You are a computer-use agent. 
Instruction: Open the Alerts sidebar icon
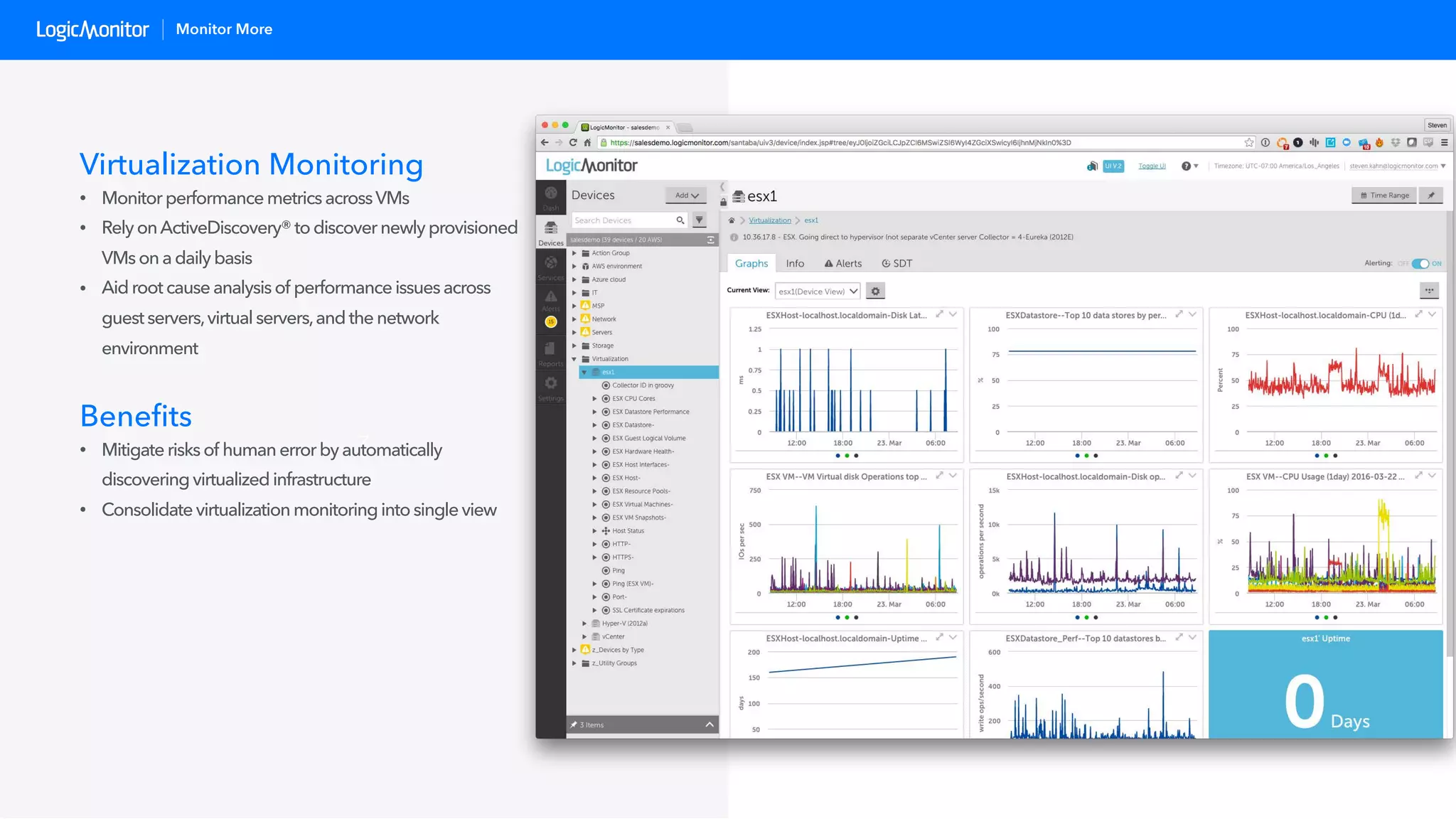point(551,300)
